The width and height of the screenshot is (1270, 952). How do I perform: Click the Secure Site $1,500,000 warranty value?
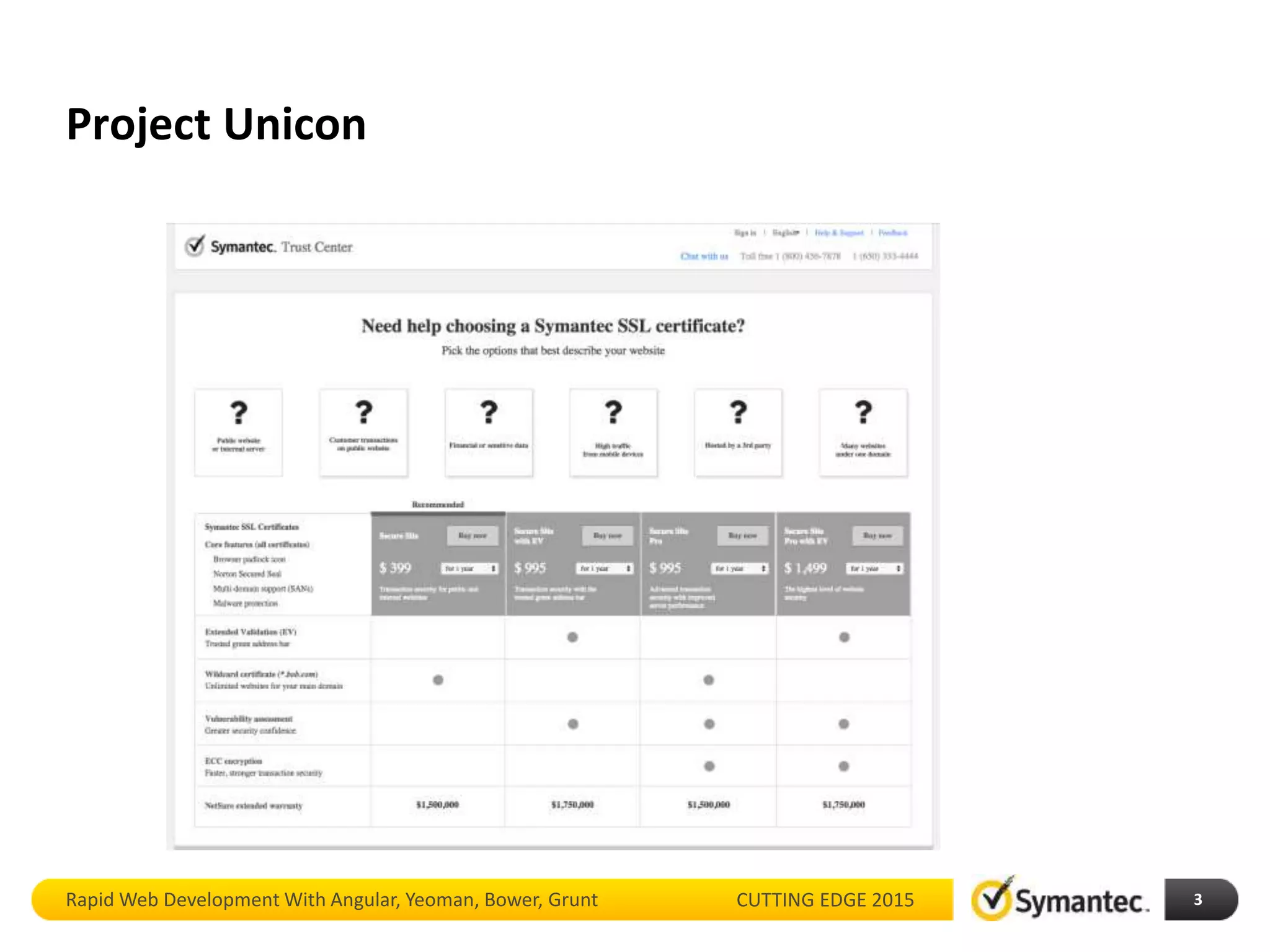[x=438, y=804]
